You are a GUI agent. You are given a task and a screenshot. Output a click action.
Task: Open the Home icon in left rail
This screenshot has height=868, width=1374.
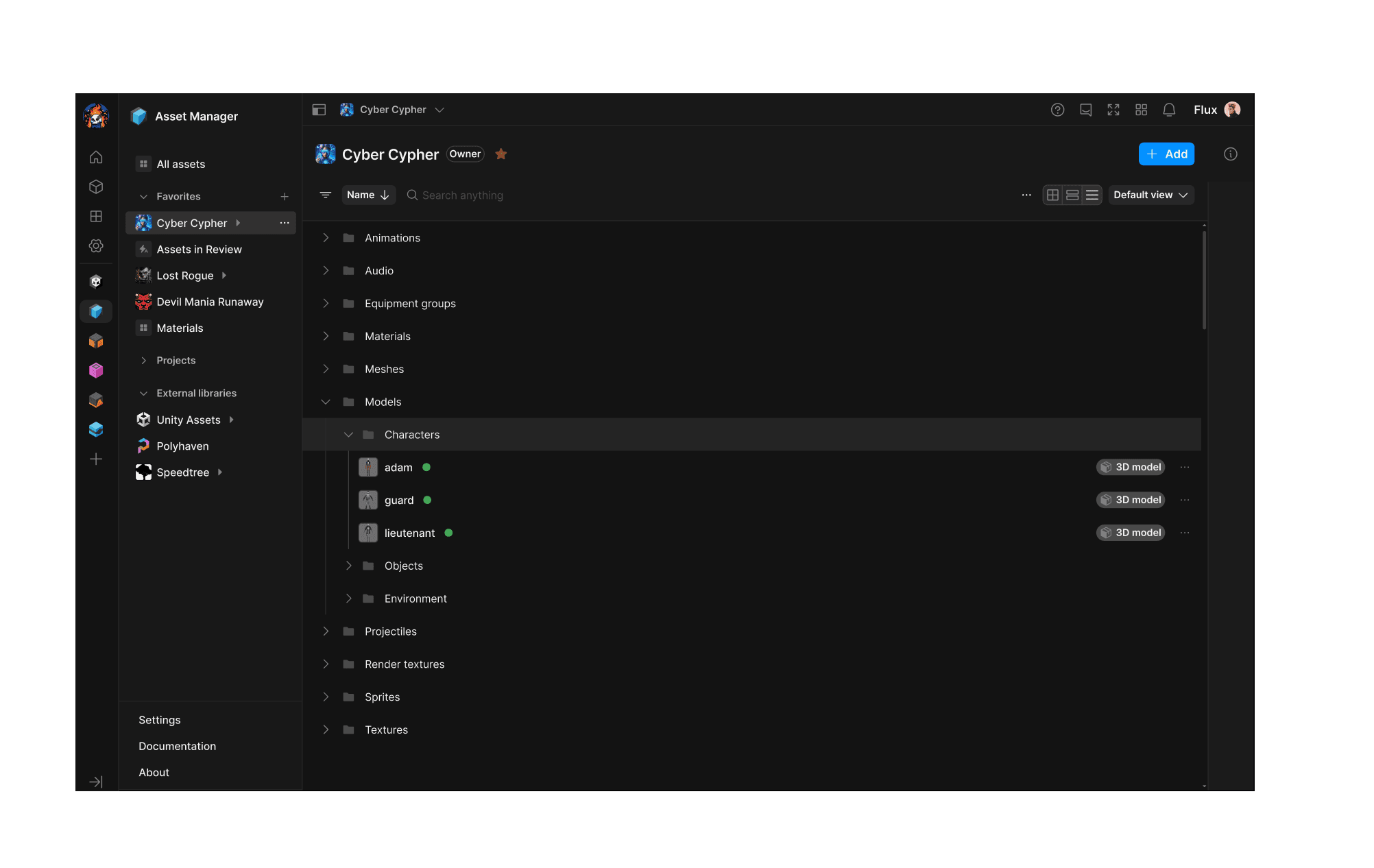coord(96,157)
